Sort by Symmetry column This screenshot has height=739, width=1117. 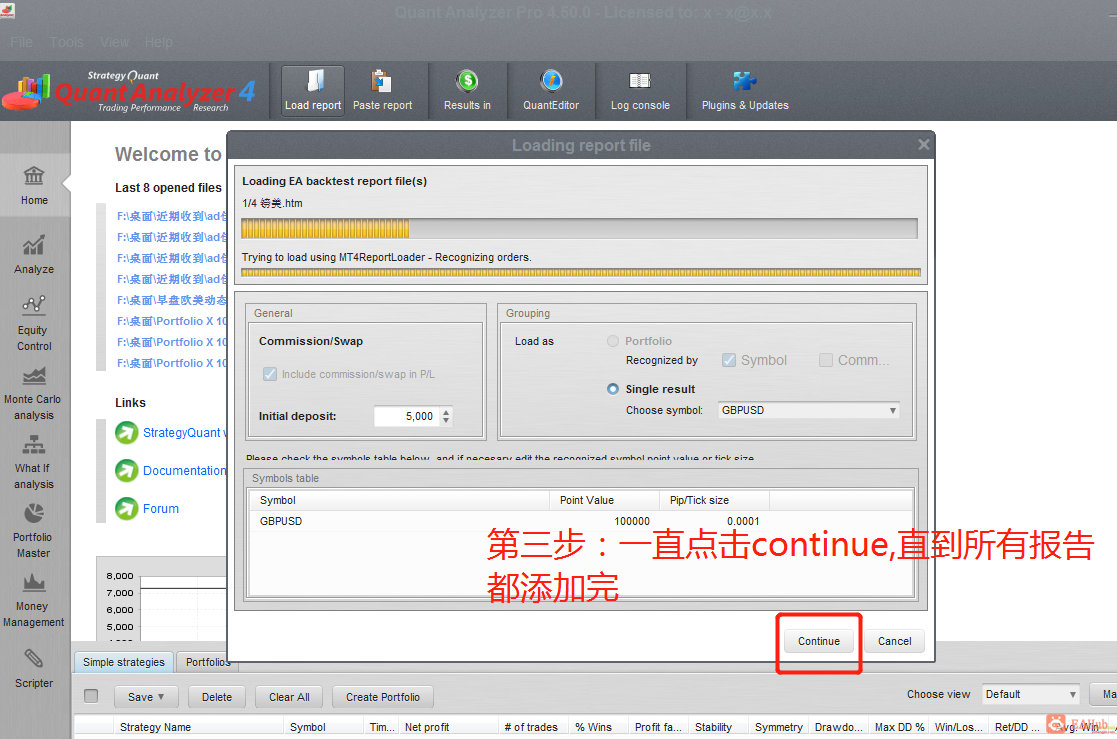click(x=779, y=727)
